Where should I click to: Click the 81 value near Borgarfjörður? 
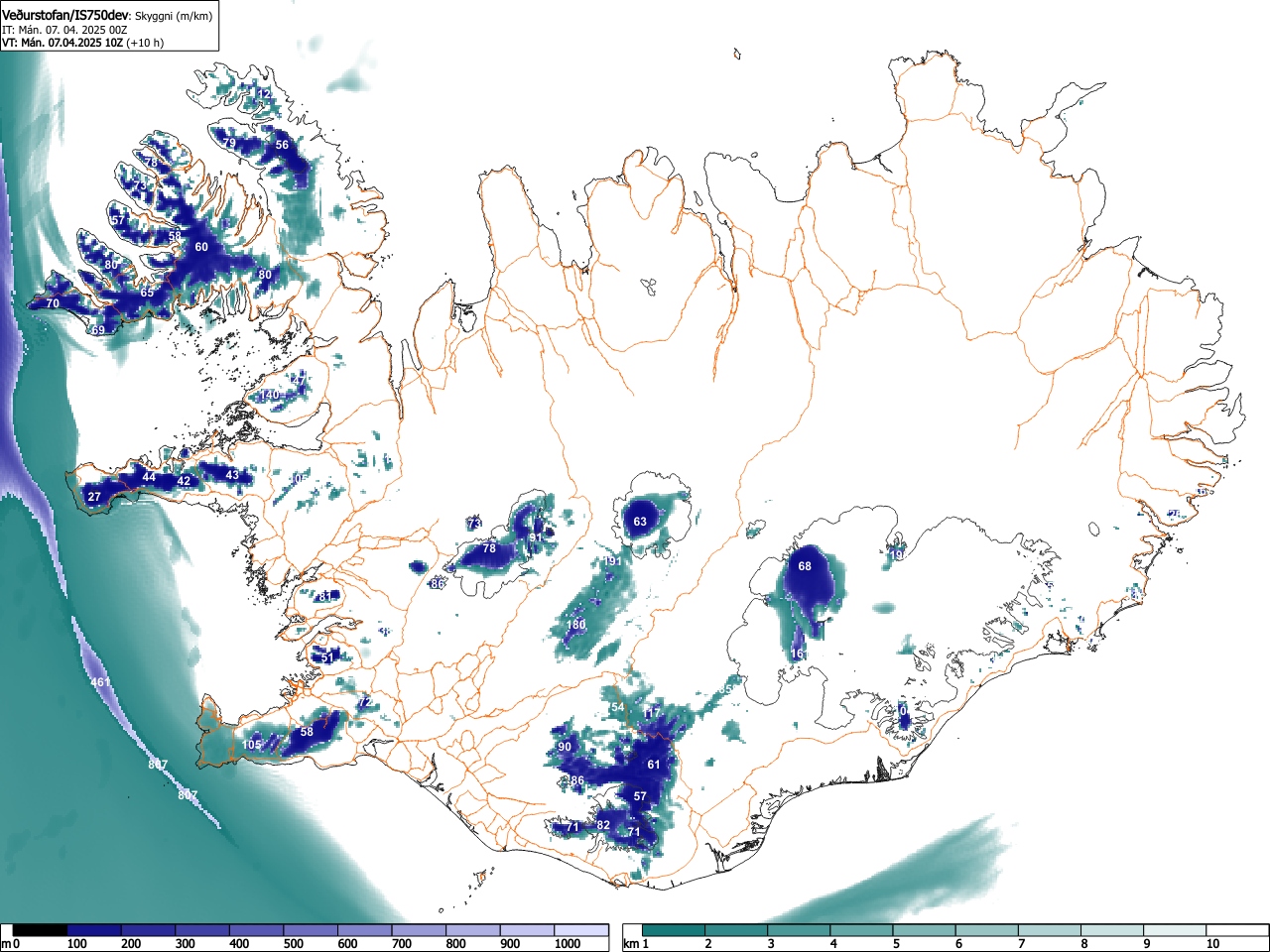[325, 596]
